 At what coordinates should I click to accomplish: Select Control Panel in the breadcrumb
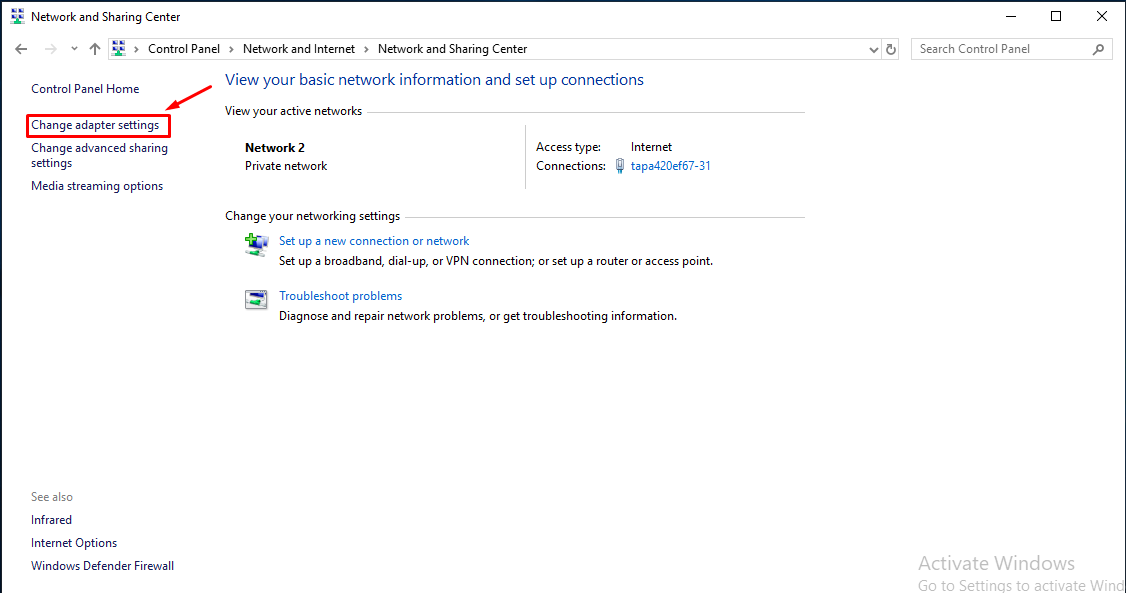184,49
